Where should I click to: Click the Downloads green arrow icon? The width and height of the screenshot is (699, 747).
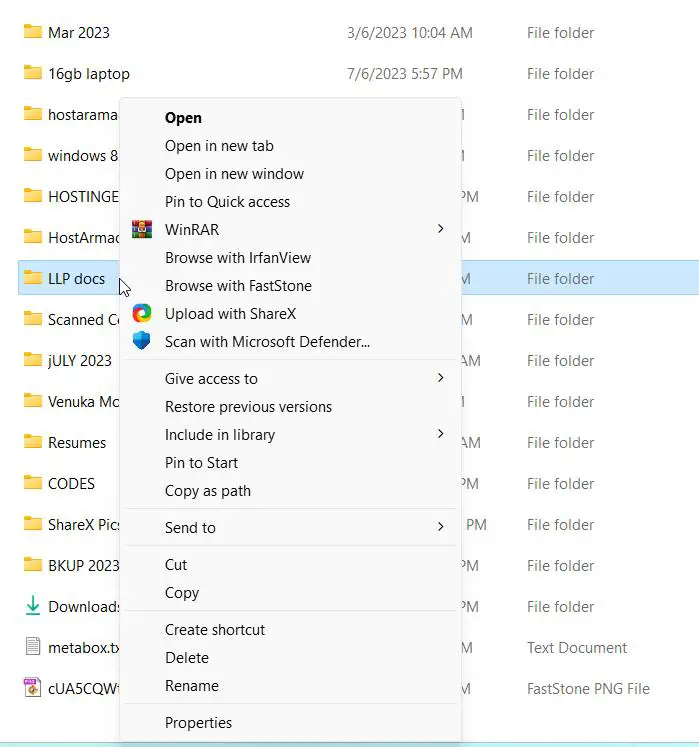(x=33, y=606)
